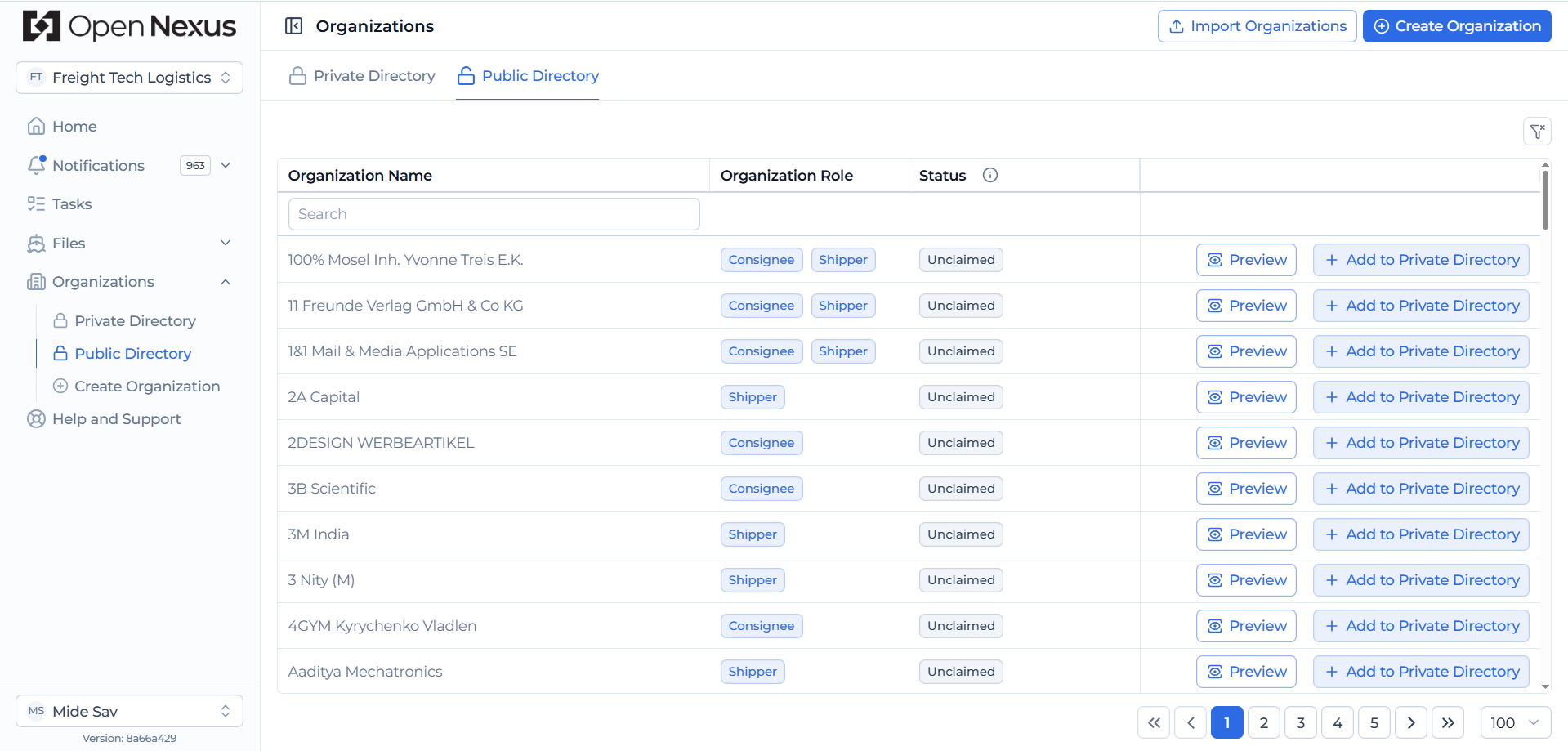
Task: Open the rows-per-page dropdown showing 100
Action: 1516,722
